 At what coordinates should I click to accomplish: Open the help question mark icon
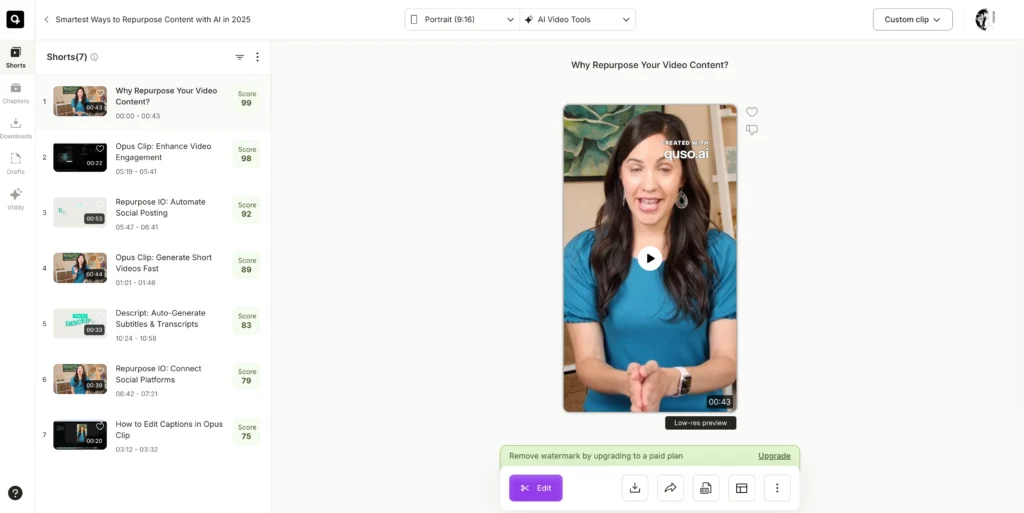click(15, 493)
